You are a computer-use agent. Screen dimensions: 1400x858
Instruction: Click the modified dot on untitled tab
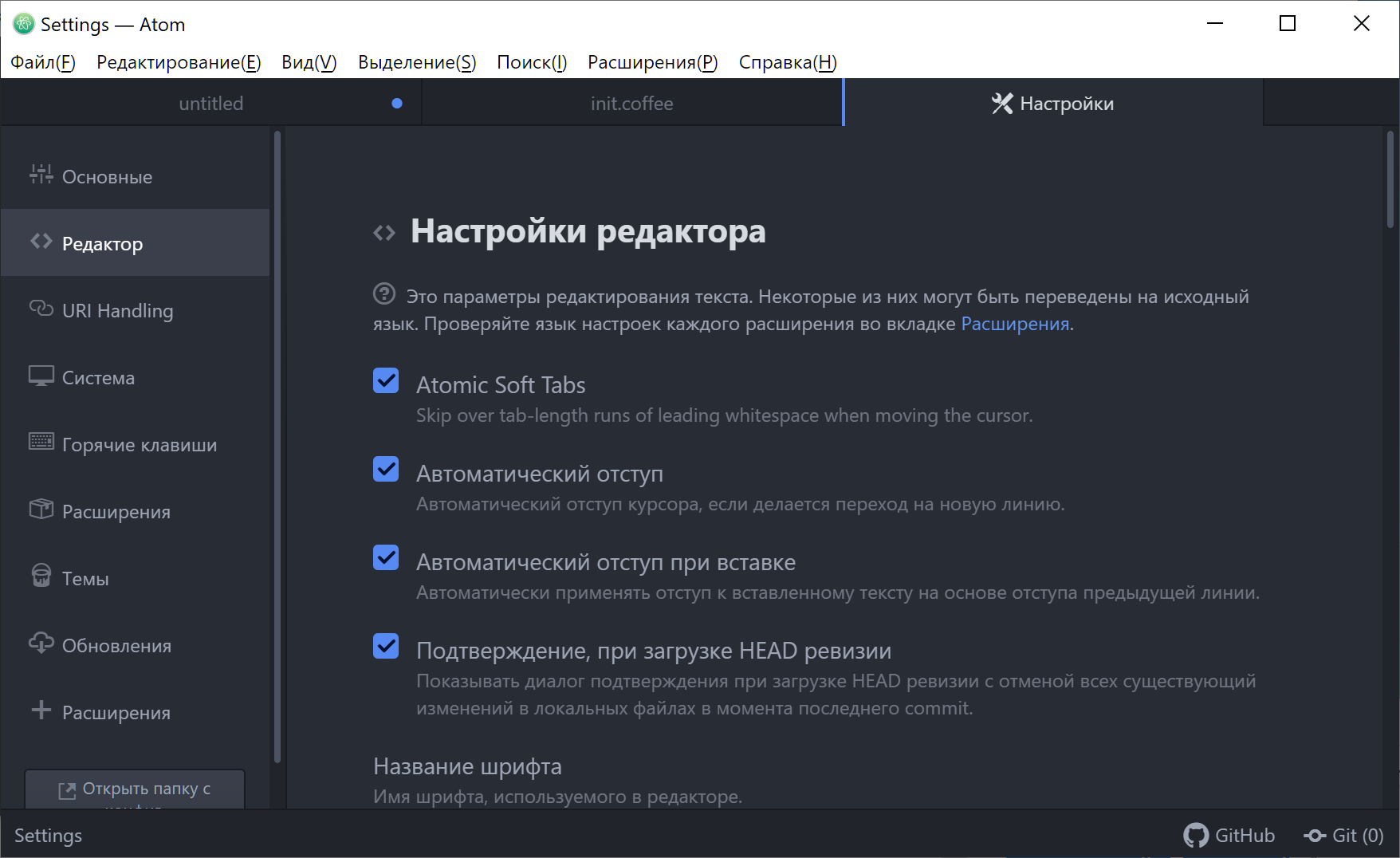tap(397, 103)
